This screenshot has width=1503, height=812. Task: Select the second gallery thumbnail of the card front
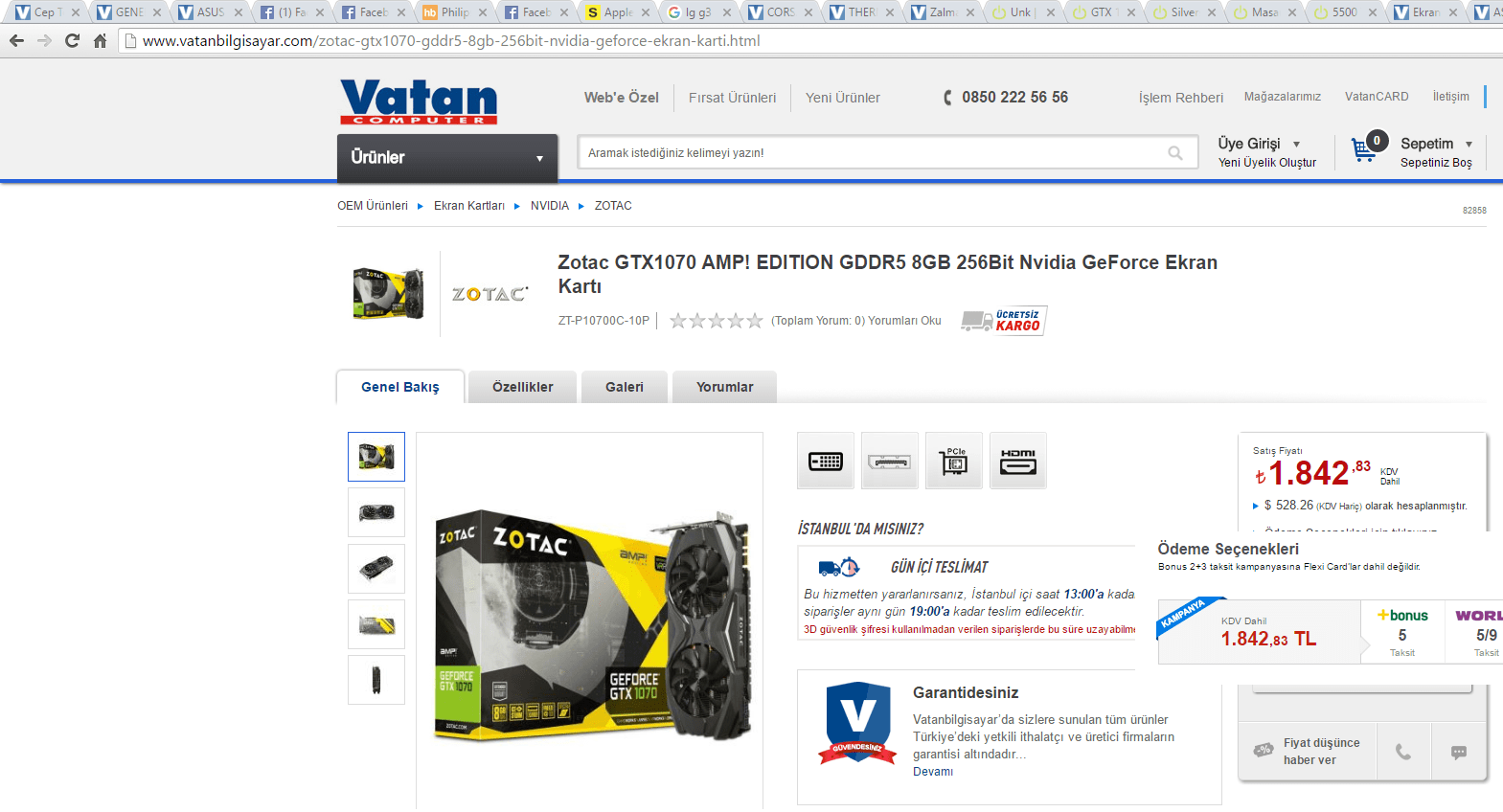pyautogui.click(x=376, y=512)
